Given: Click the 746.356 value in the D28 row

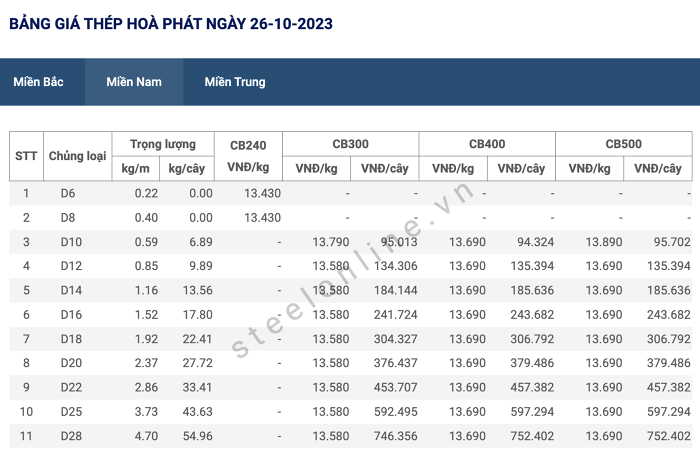Looking at the screenshot, I should pyautogui.click(x=396, y=436).
